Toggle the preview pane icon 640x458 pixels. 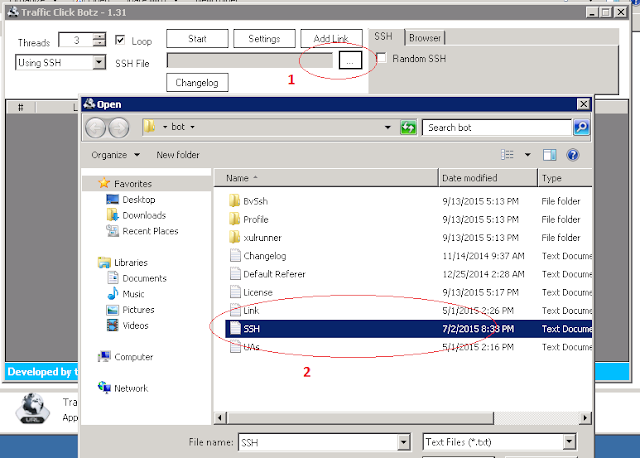pyautogui.click(x=549, y=155)
